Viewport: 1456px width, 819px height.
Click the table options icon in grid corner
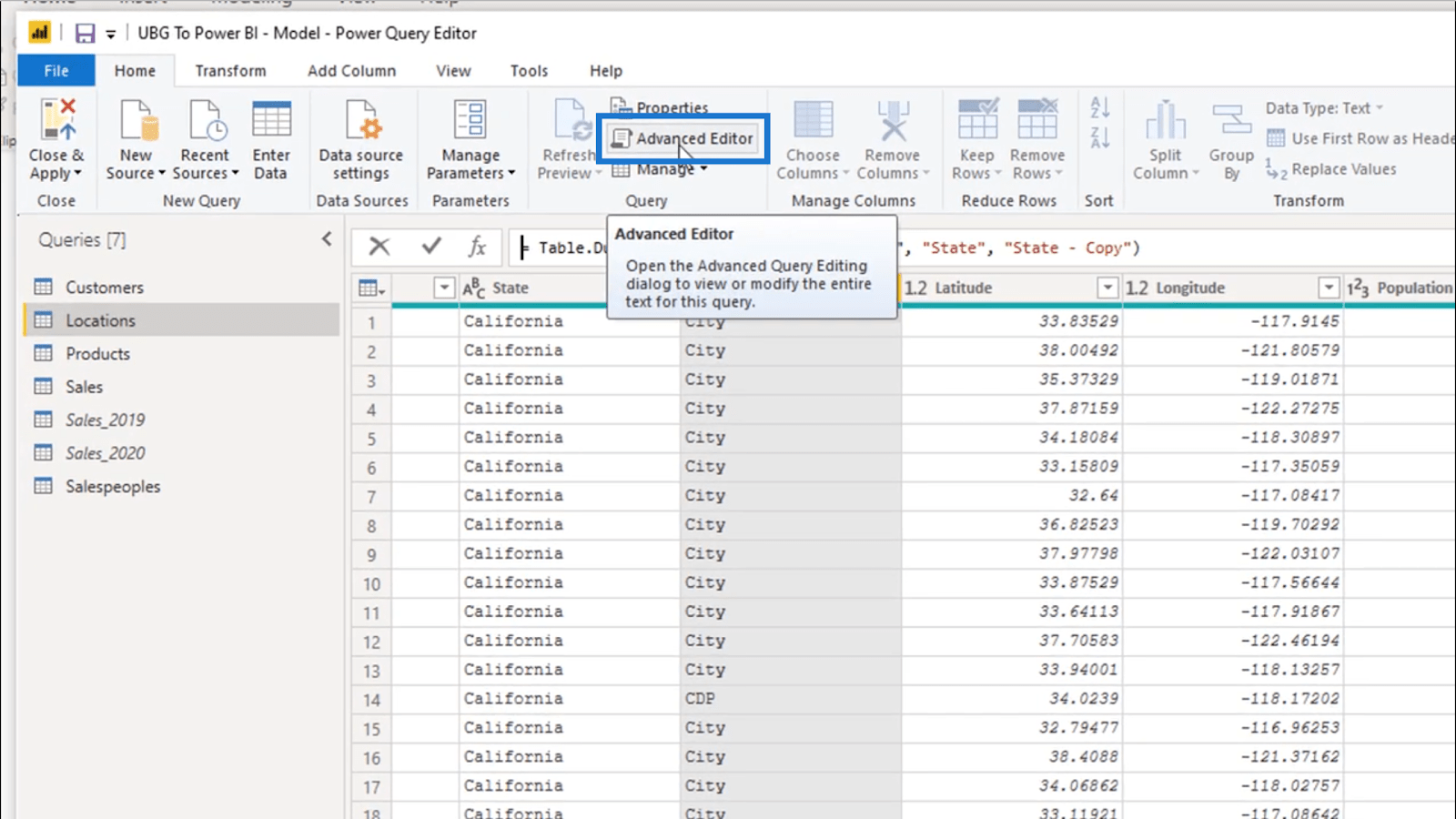[370, 288]
